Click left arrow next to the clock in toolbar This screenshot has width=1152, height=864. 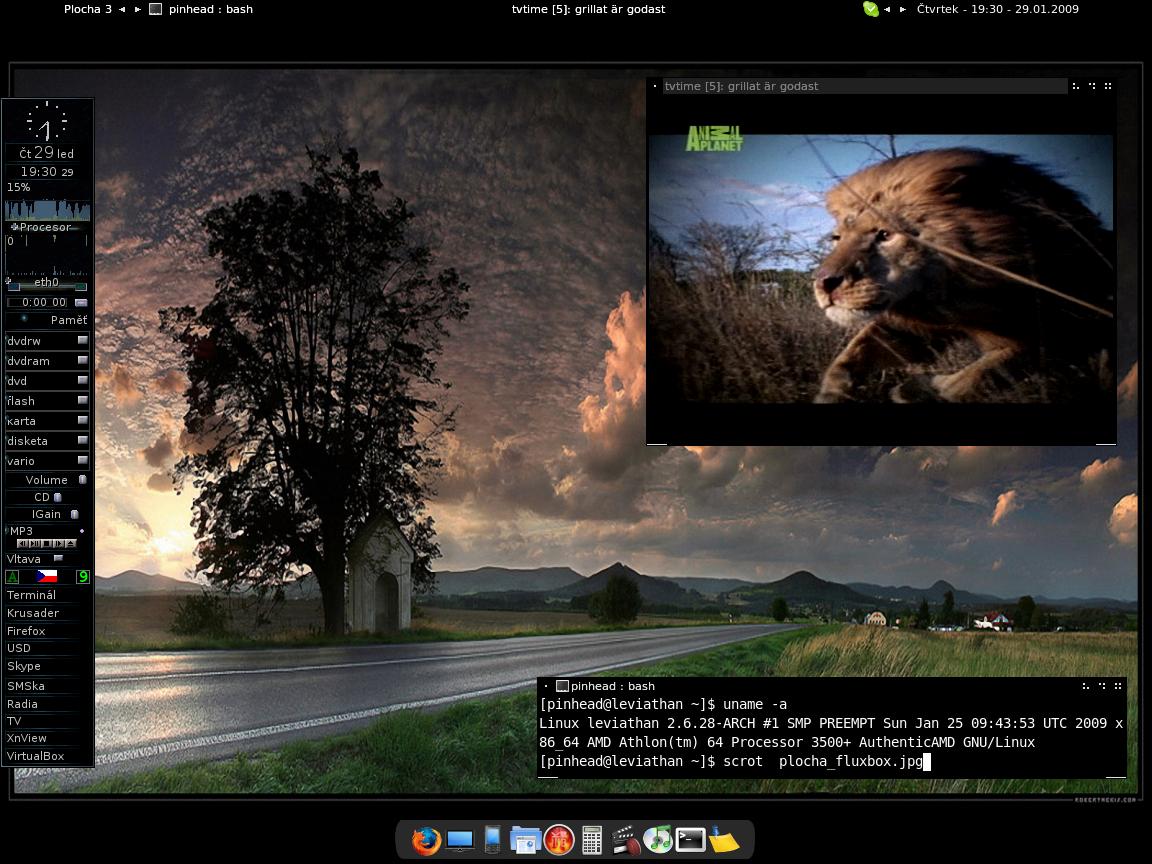pyautogui.click(x=888, y=10)
